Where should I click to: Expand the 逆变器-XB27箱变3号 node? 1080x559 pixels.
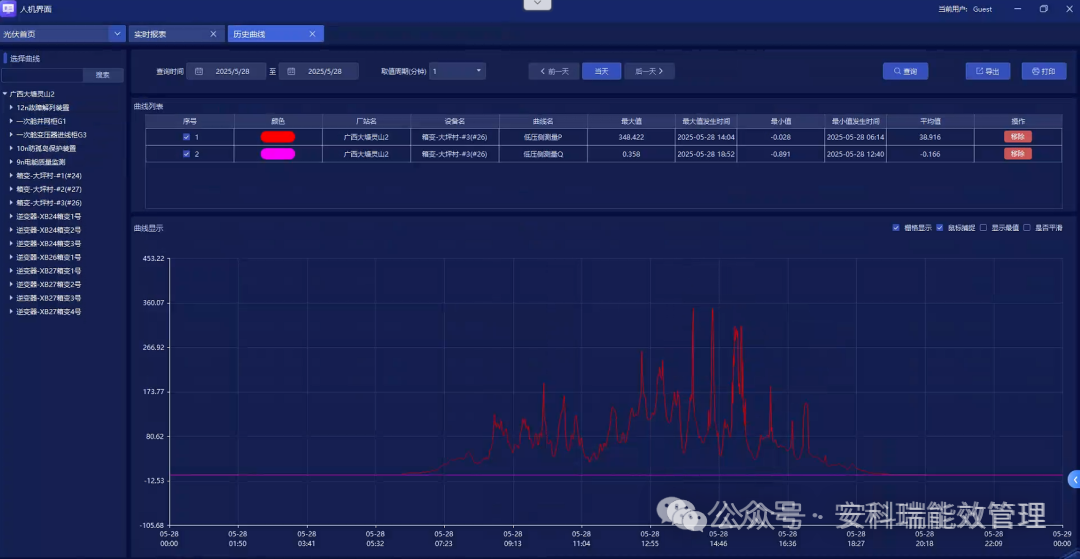pos(11,298)
